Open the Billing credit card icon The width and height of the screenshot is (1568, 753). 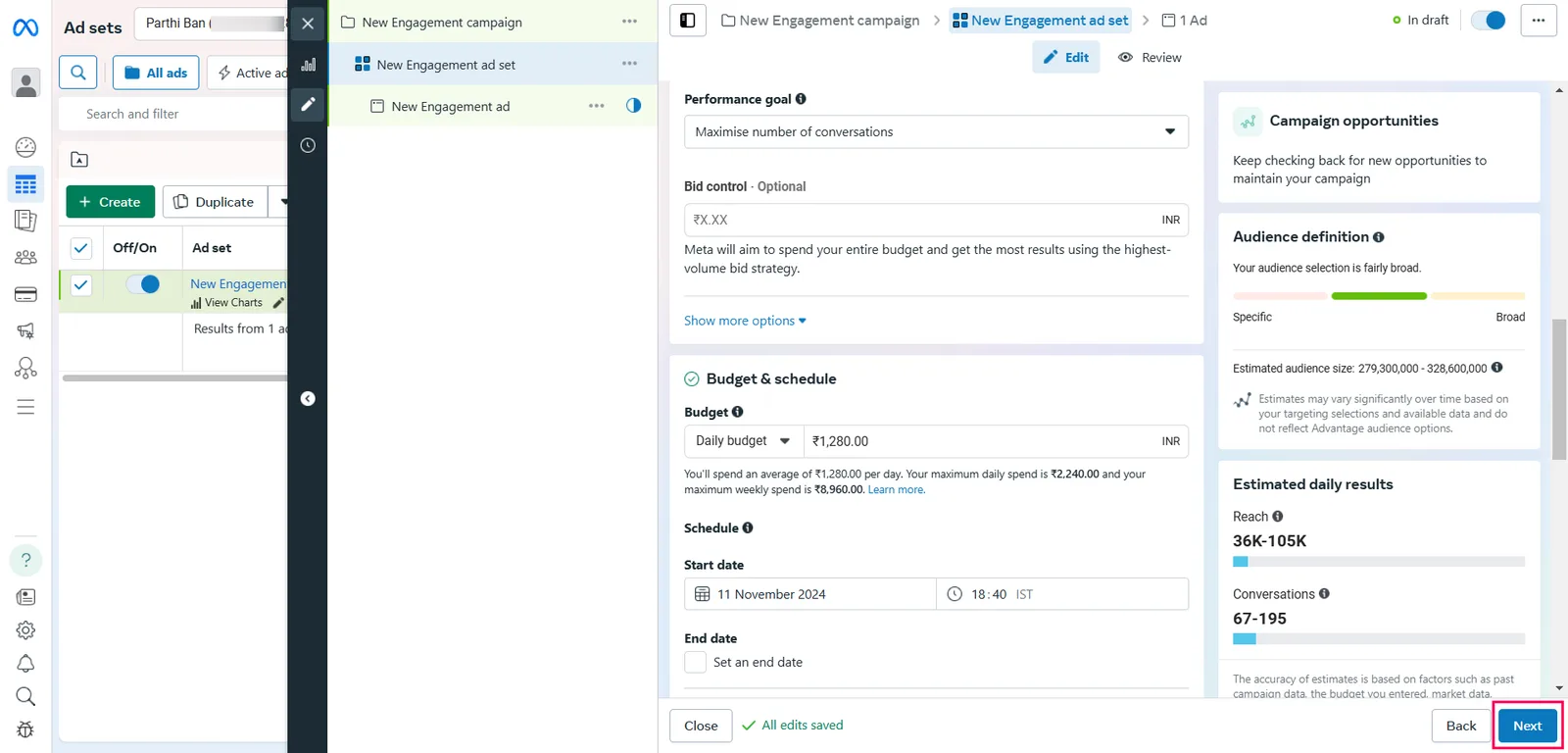coord(25,294)
